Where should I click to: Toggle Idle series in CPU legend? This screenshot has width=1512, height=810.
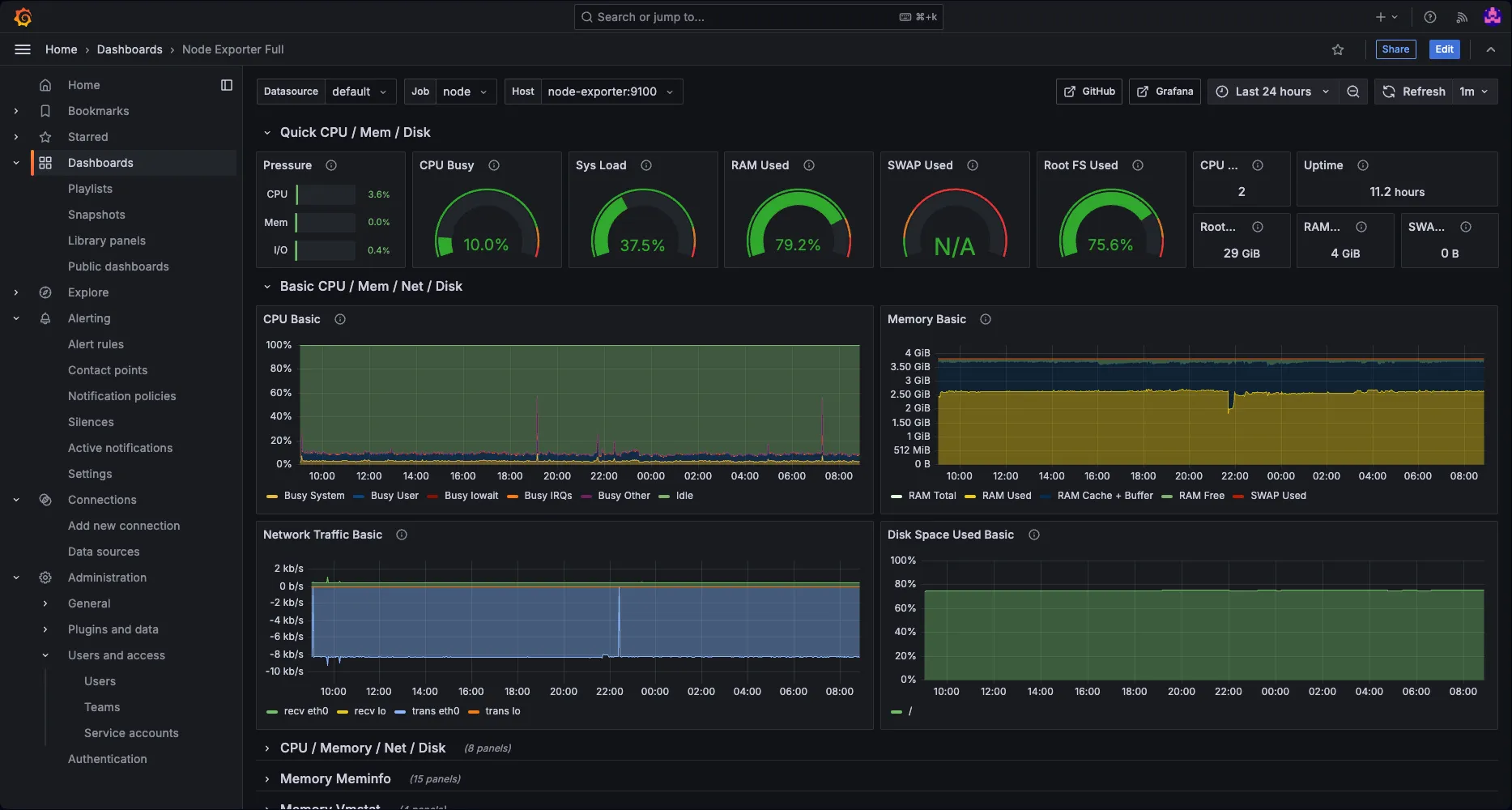(684, 496)
